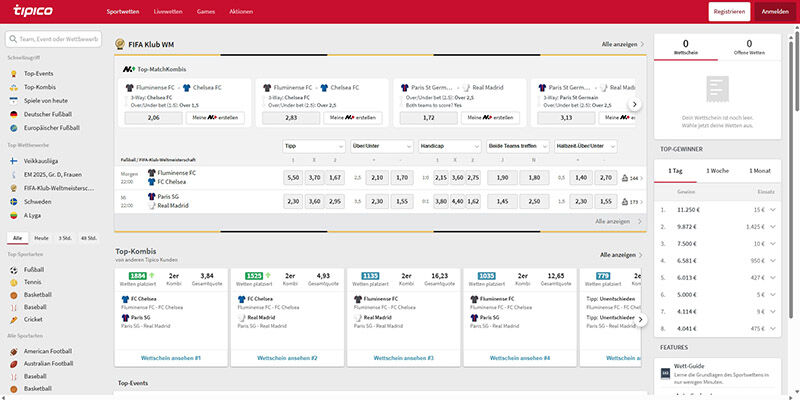This screenshot has height=400, width=800.
Task: Open Sportwetten in top navigation
Action: click(123, 12)
